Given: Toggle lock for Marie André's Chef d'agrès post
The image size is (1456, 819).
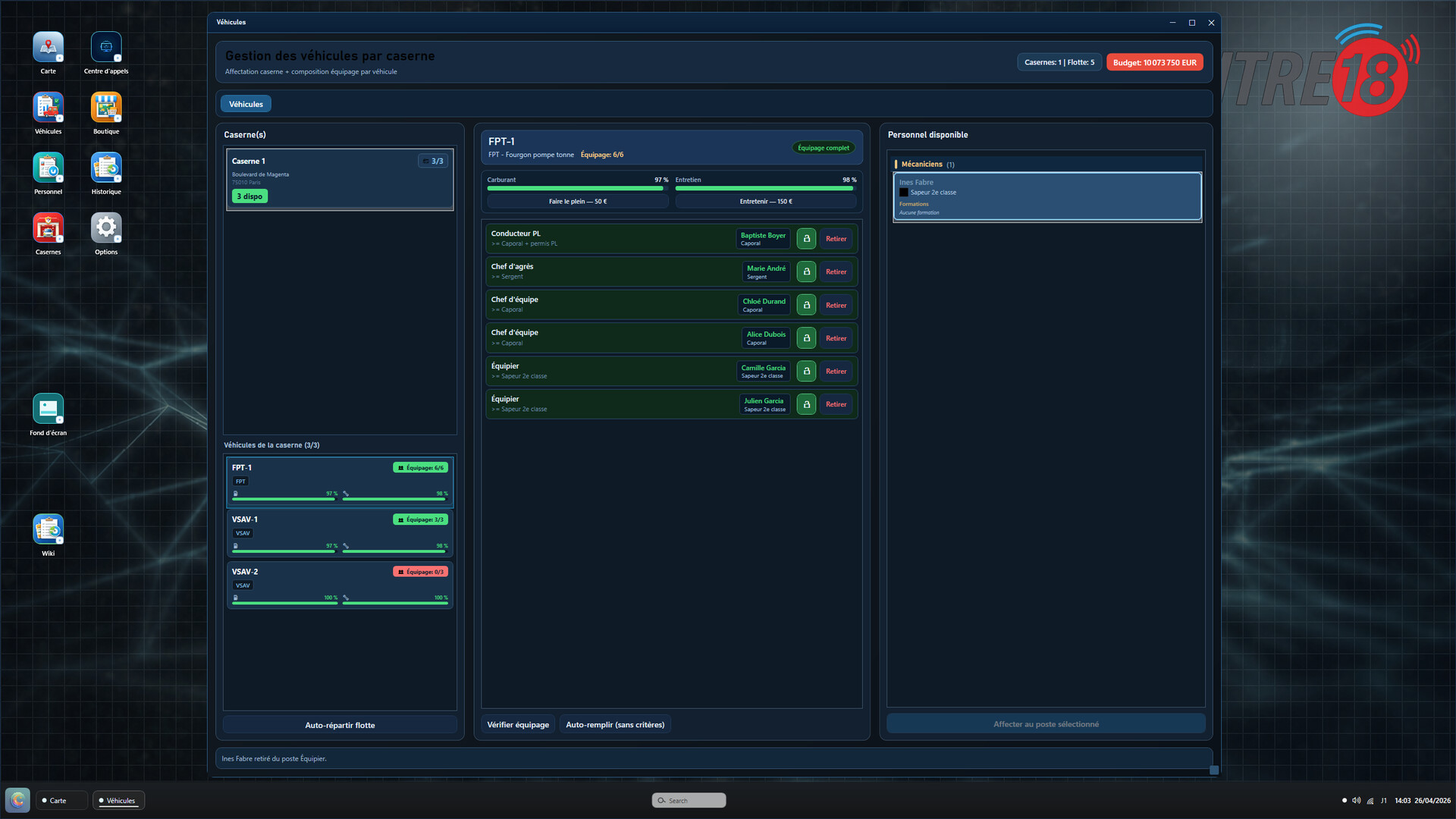Looking at the screenshot, I should 806,271.
